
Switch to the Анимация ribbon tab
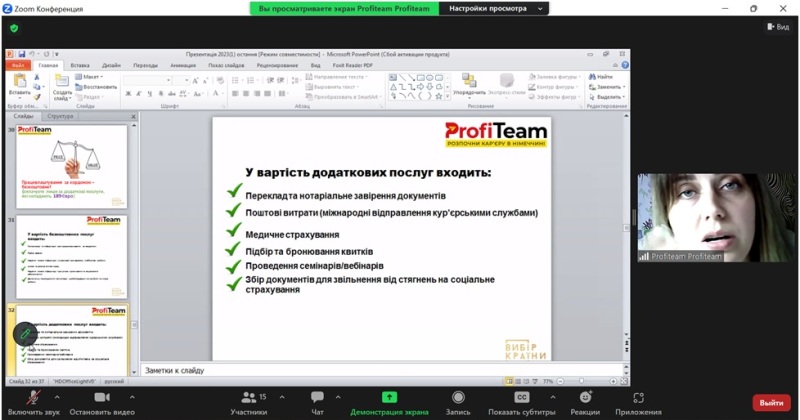pyautogui.click(x=183, y=65)
